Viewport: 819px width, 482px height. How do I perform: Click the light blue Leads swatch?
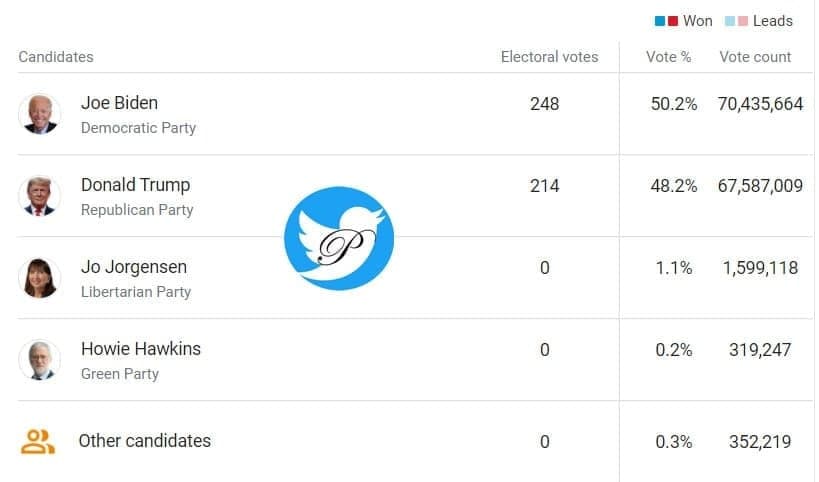[x=730, y=21]
